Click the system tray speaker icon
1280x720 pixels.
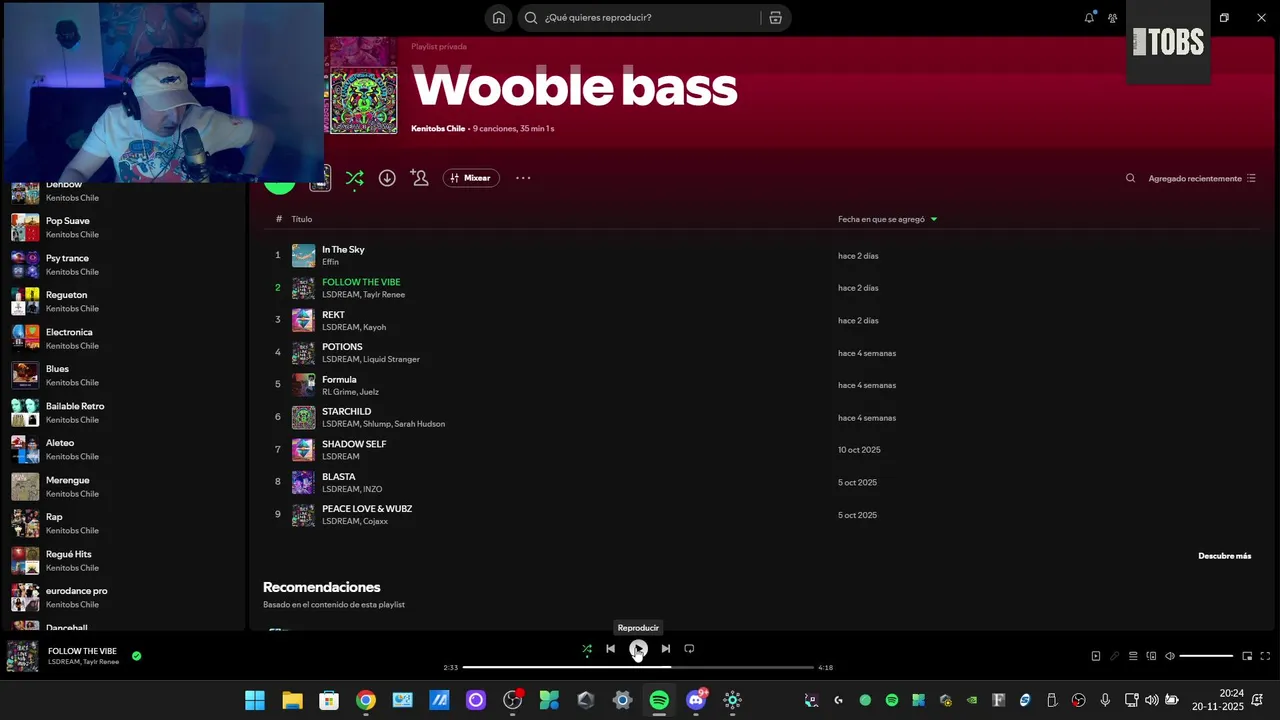point(1151,700)
